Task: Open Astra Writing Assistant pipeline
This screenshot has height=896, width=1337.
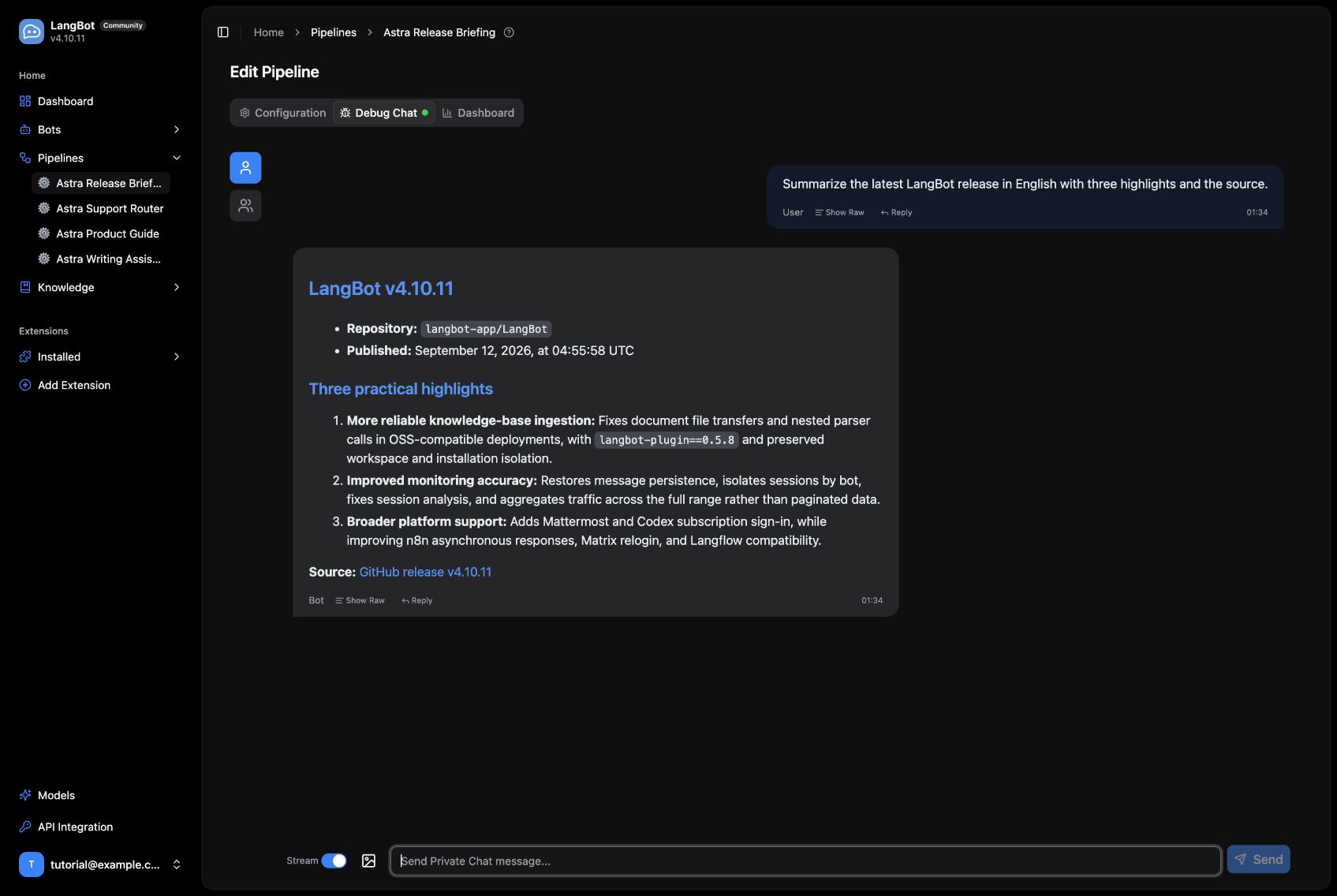Action: 101,259
